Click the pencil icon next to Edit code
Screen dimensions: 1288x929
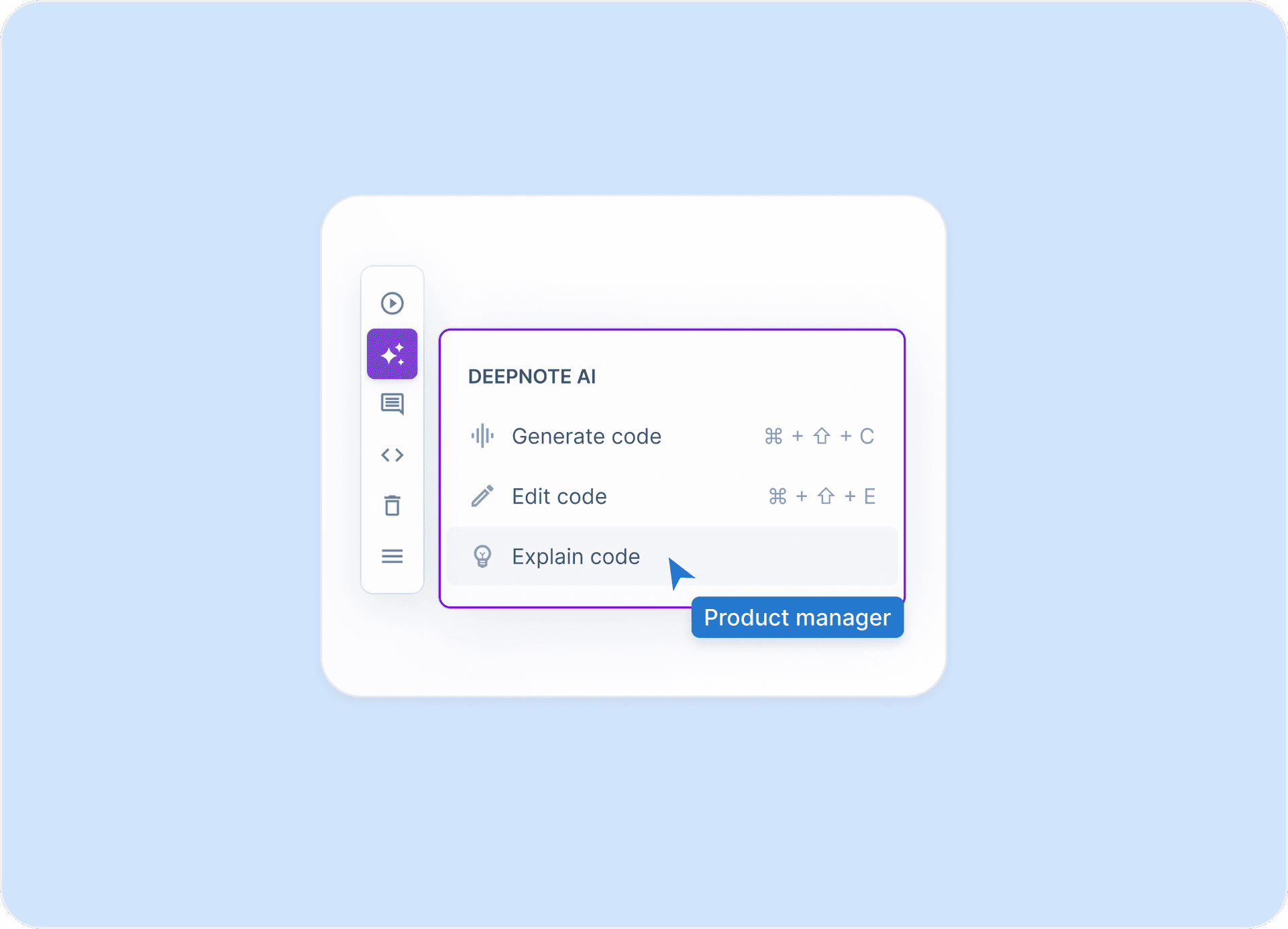coord(482,496)
